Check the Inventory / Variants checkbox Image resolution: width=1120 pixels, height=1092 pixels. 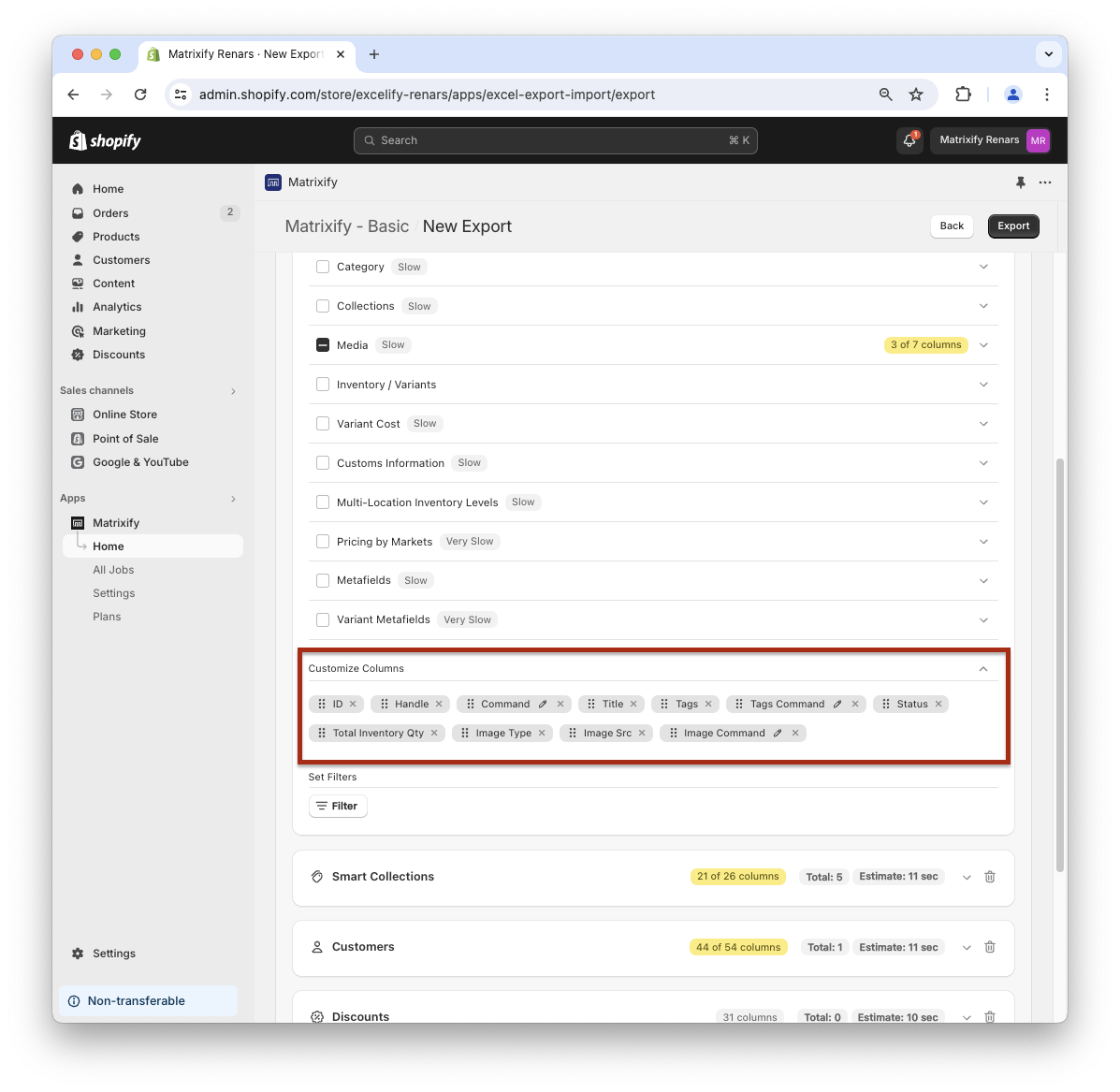[x=323, y=385]
